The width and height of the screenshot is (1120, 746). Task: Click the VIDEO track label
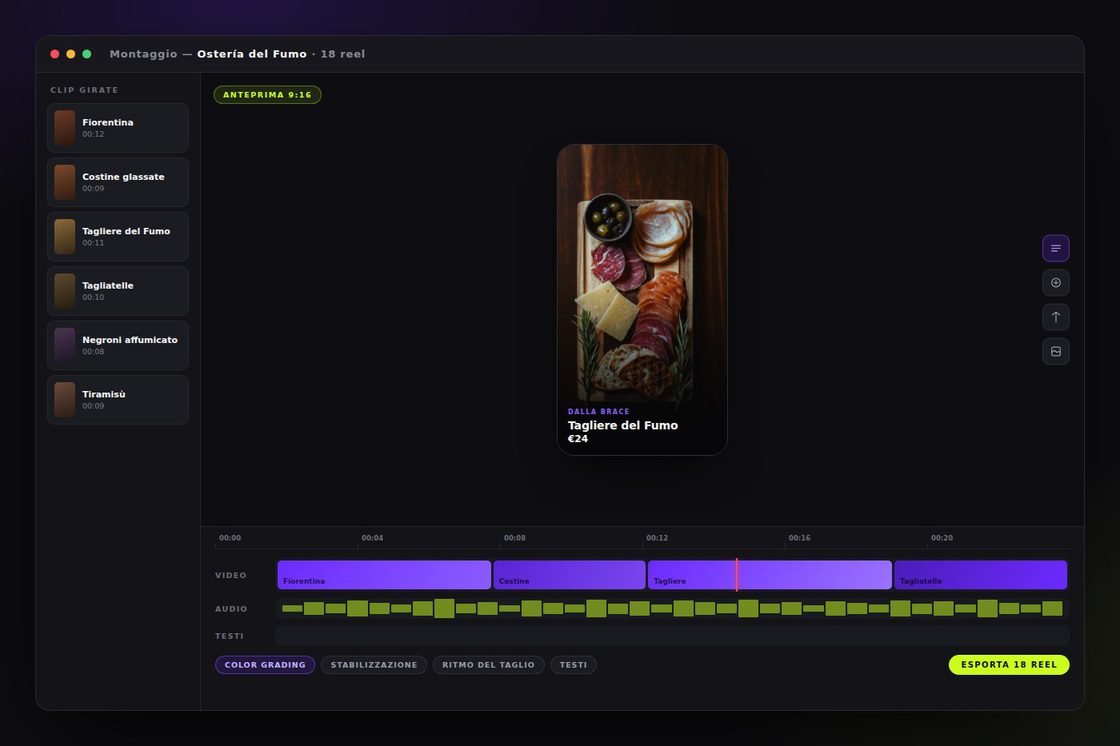click(x=231, y=575)
